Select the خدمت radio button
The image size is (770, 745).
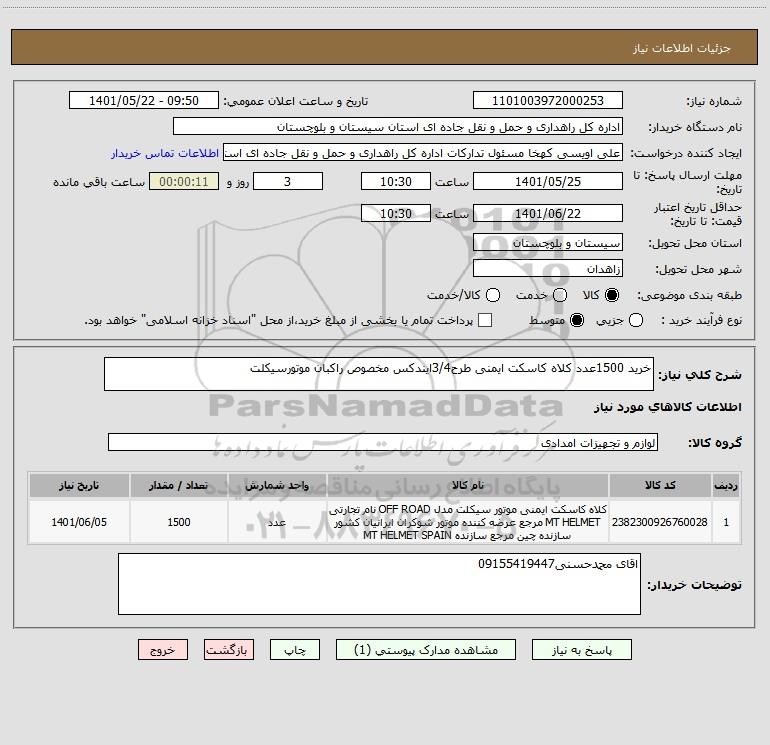pyautogui.click(x=560, y=295)
